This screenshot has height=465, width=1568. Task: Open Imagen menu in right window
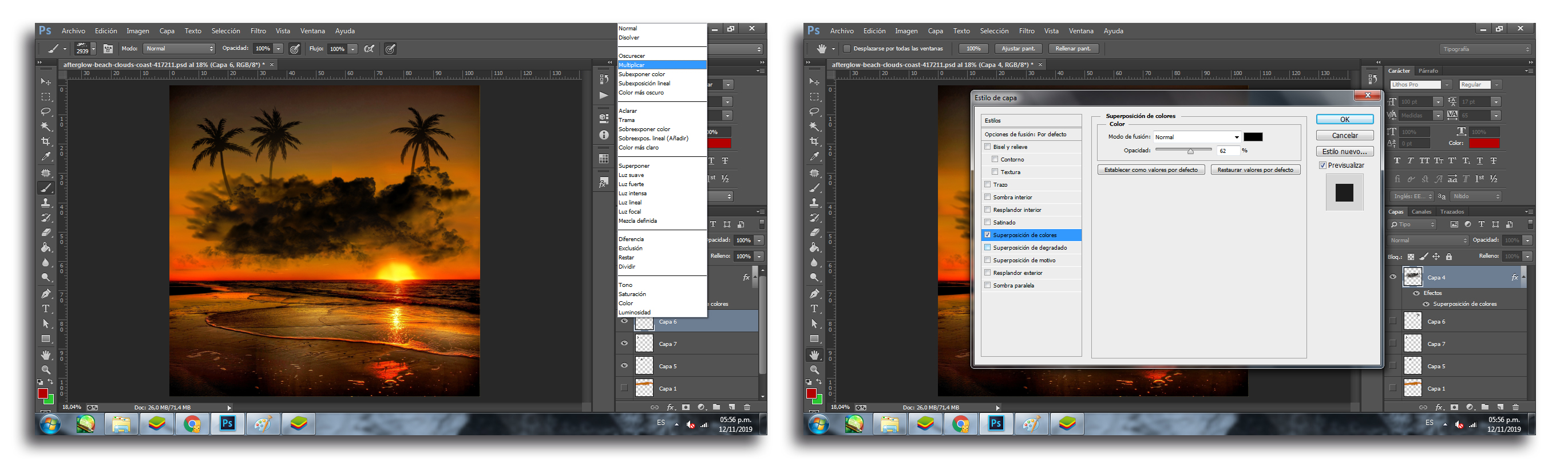pyautogui.click(x=906, y=31)
